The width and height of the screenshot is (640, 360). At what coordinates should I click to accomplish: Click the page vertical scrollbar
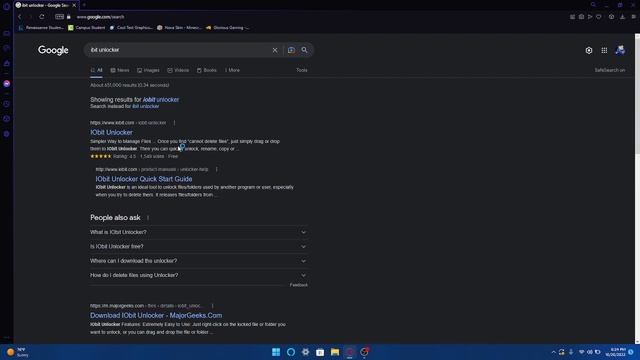click(637, 96)
